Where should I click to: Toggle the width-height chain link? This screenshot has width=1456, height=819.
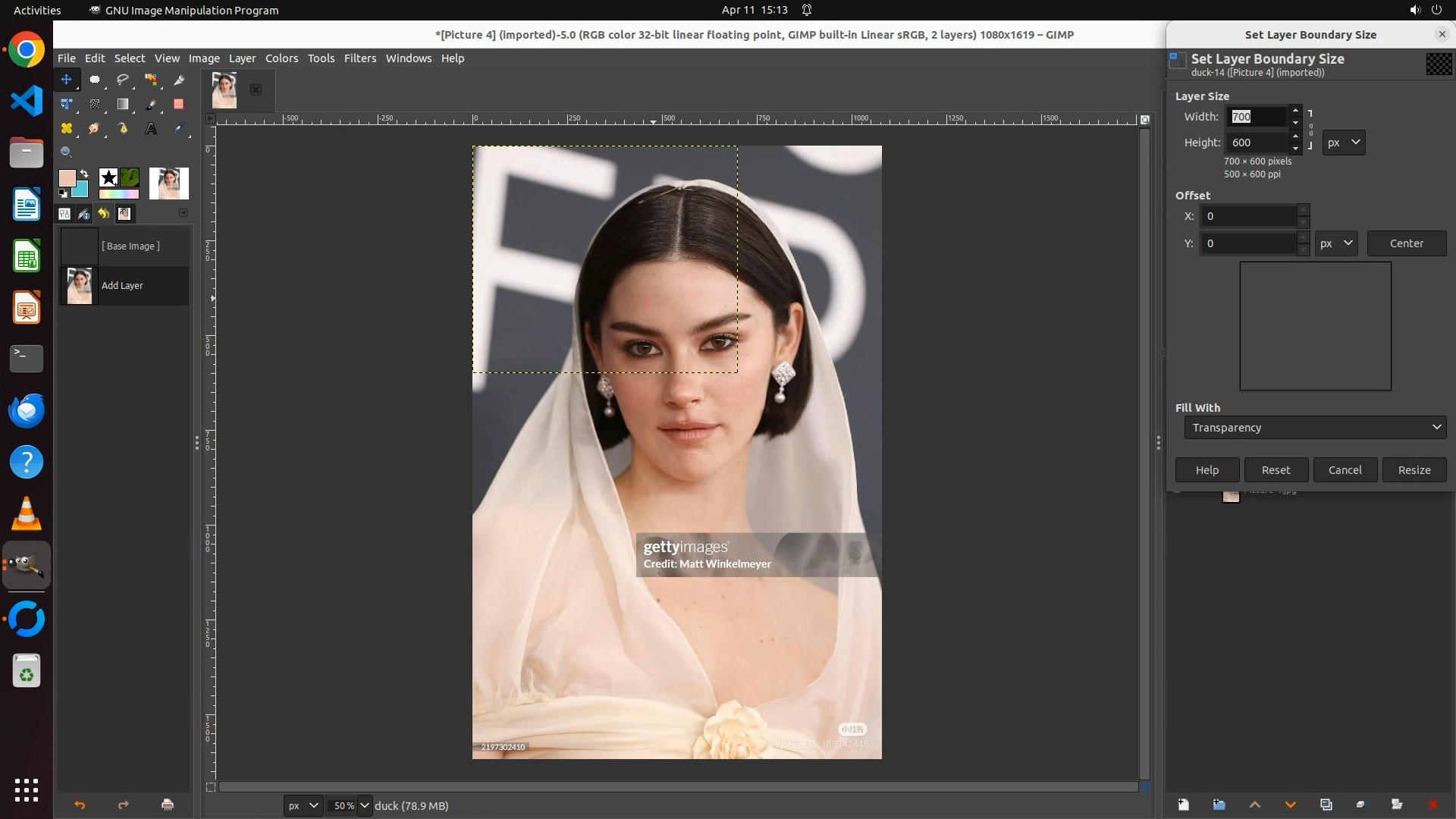1310,130
